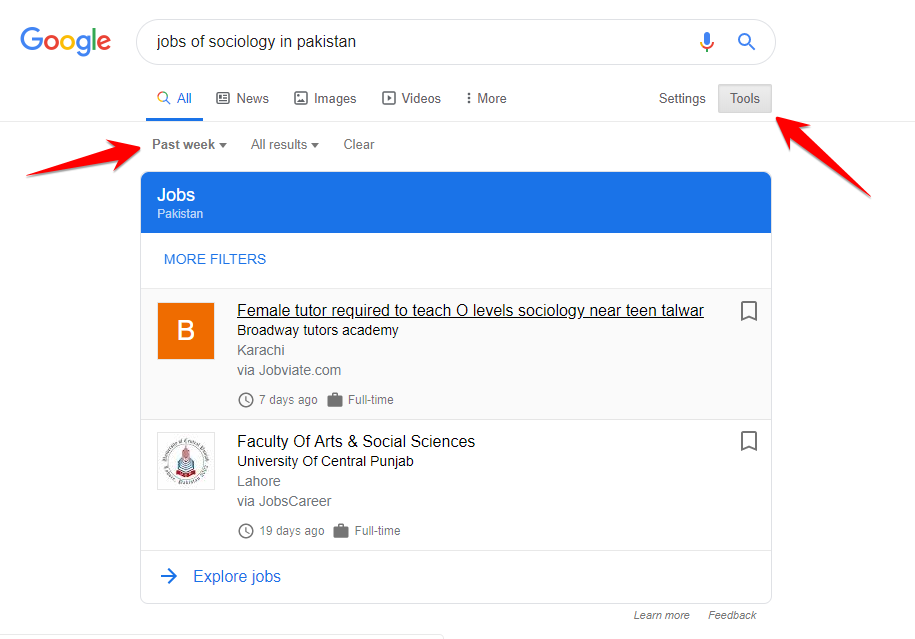Expand the More search categories menu
The width and height of the screenshot is (915, 639).
486,99
